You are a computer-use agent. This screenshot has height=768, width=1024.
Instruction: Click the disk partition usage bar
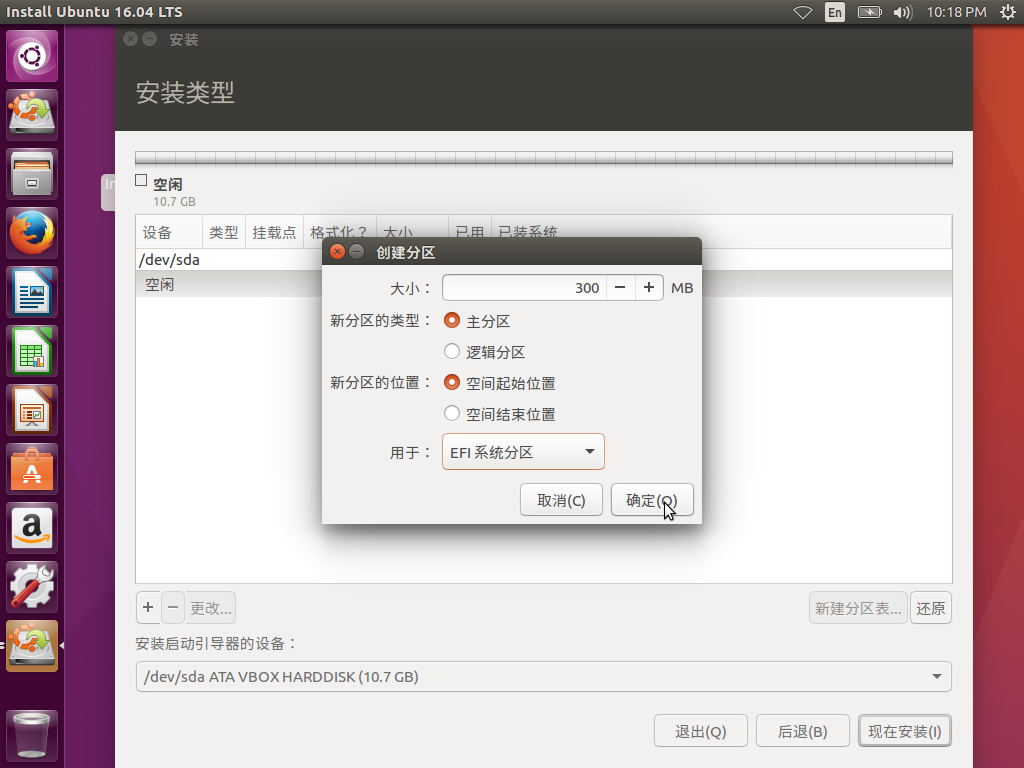[543, 158]
